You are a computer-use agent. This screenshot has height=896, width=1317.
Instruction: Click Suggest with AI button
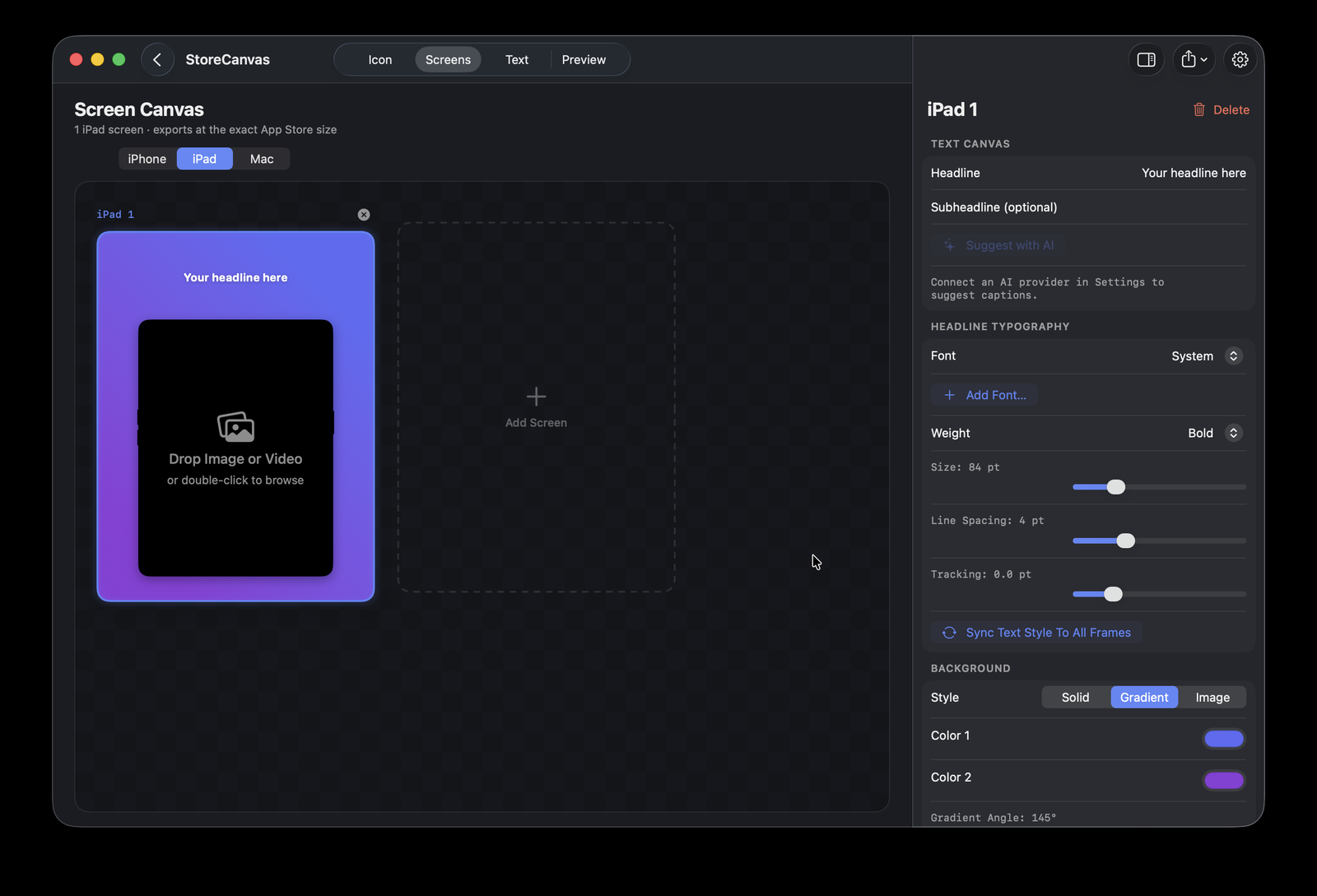(998, 245)
